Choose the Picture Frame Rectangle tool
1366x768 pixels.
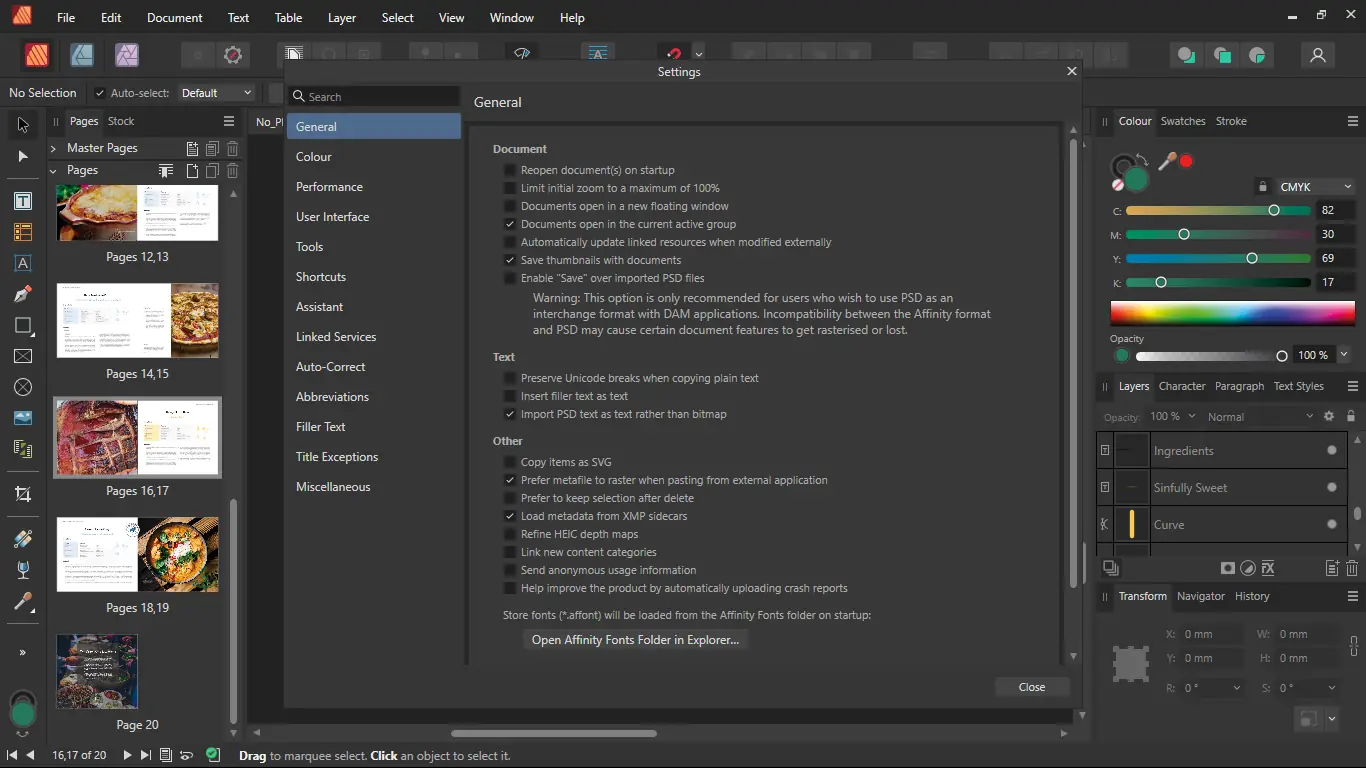pos(22,356)
